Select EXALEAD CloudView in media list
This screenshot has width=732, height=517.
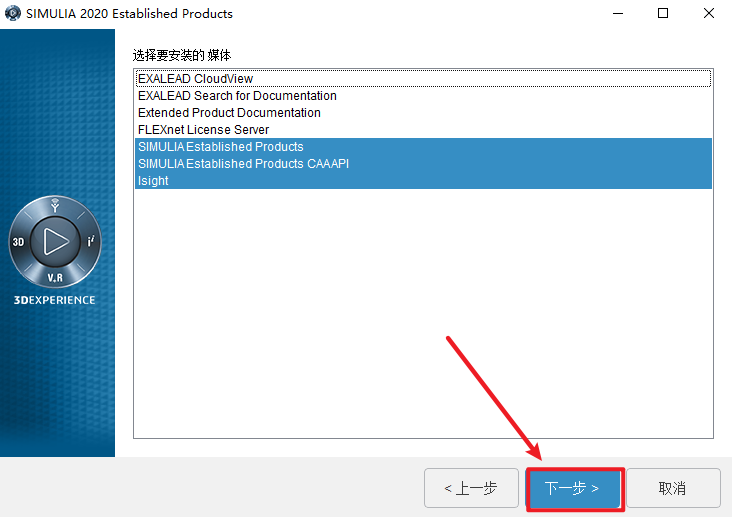pos(196,79)
